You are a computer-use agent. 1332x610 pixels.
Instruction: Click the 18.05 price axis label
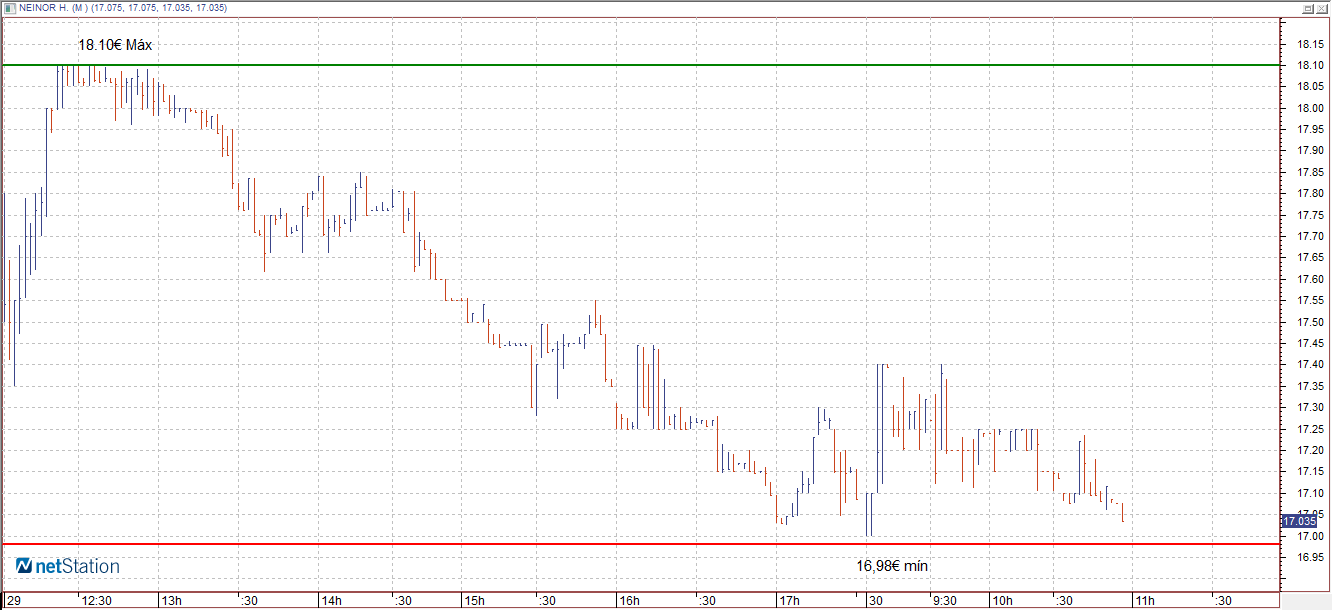[1310, 87]
